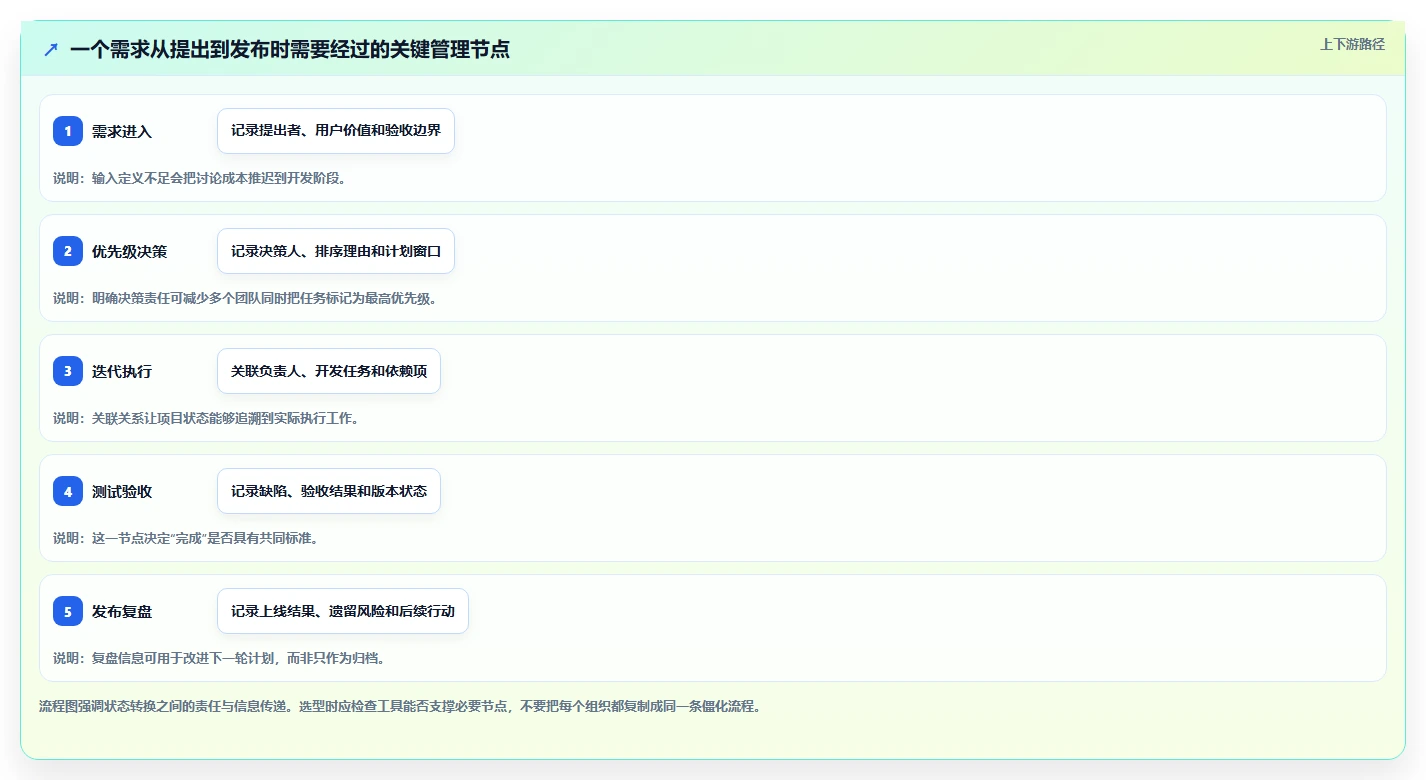Select the 发布复盘 step title

click(x=122, y=612)
